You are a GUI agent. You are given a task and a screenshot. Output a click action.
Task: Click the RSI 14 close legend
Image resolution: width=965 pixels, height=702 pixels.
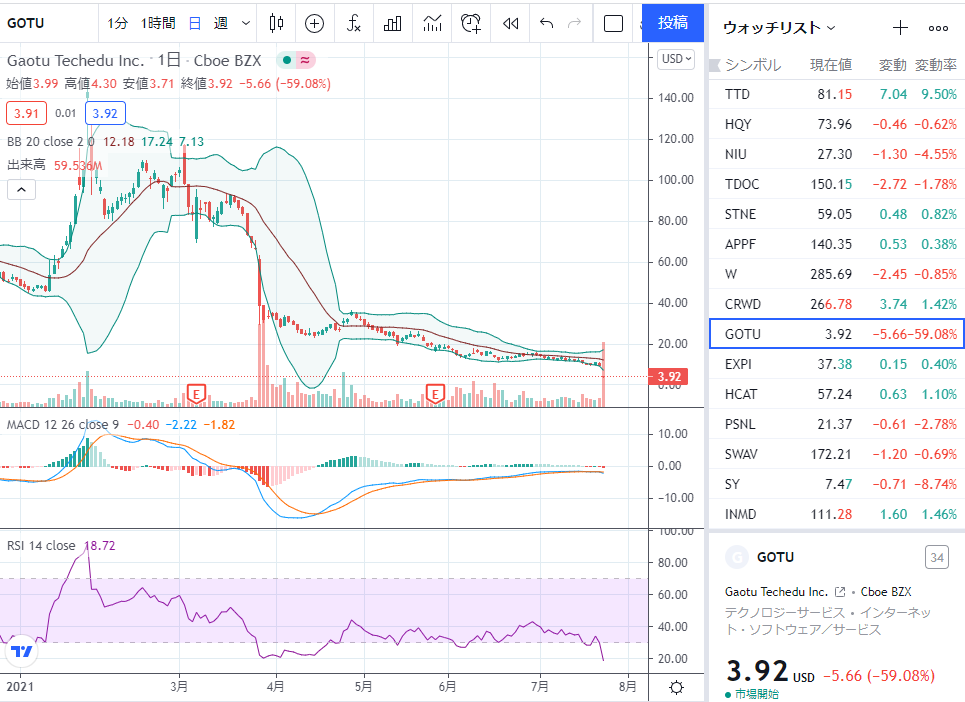point(41,546)
